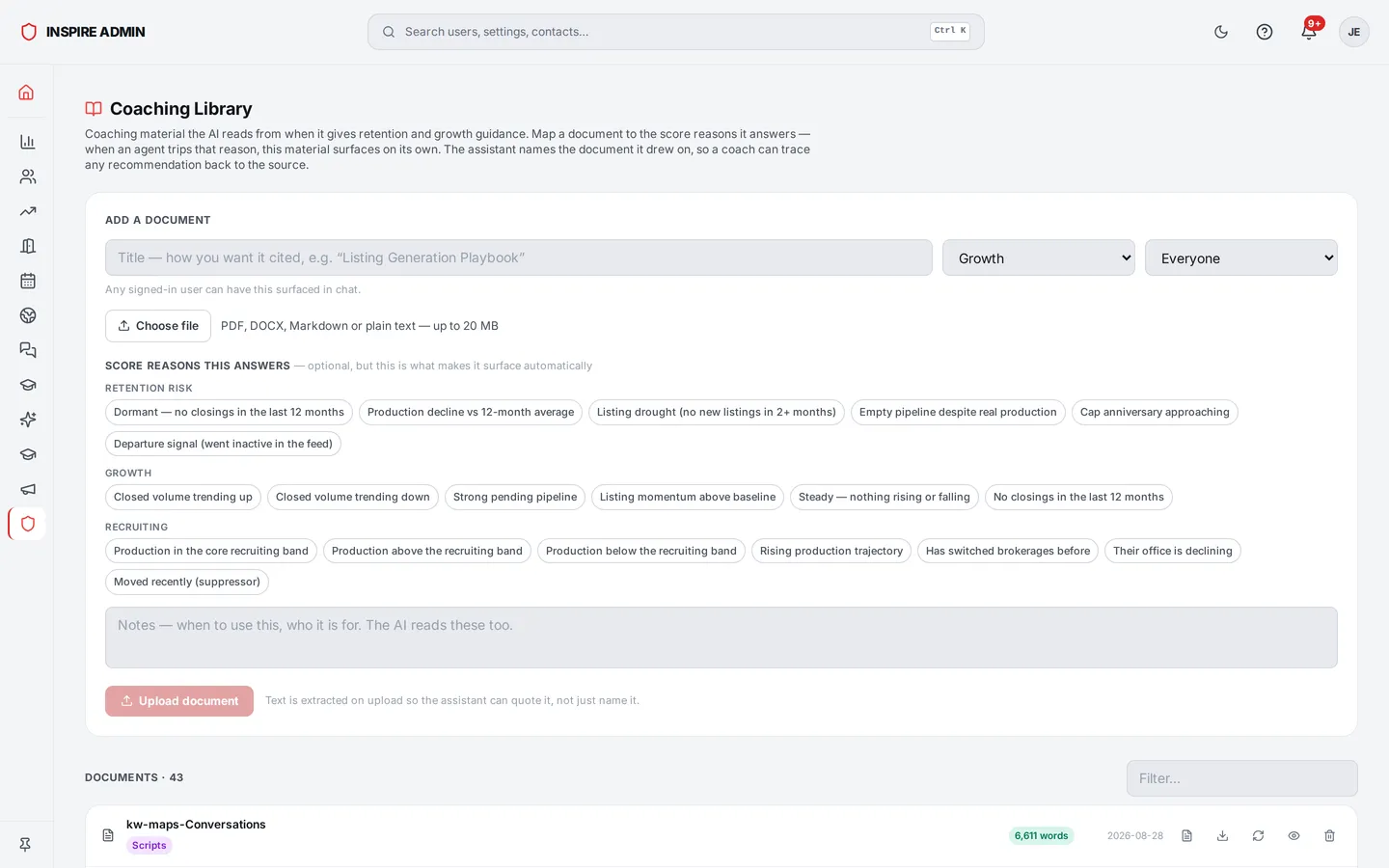Toggle 'Departure signal' reason chip
The height and width of the screenshot is (868, 1389).
click(223, 444)
